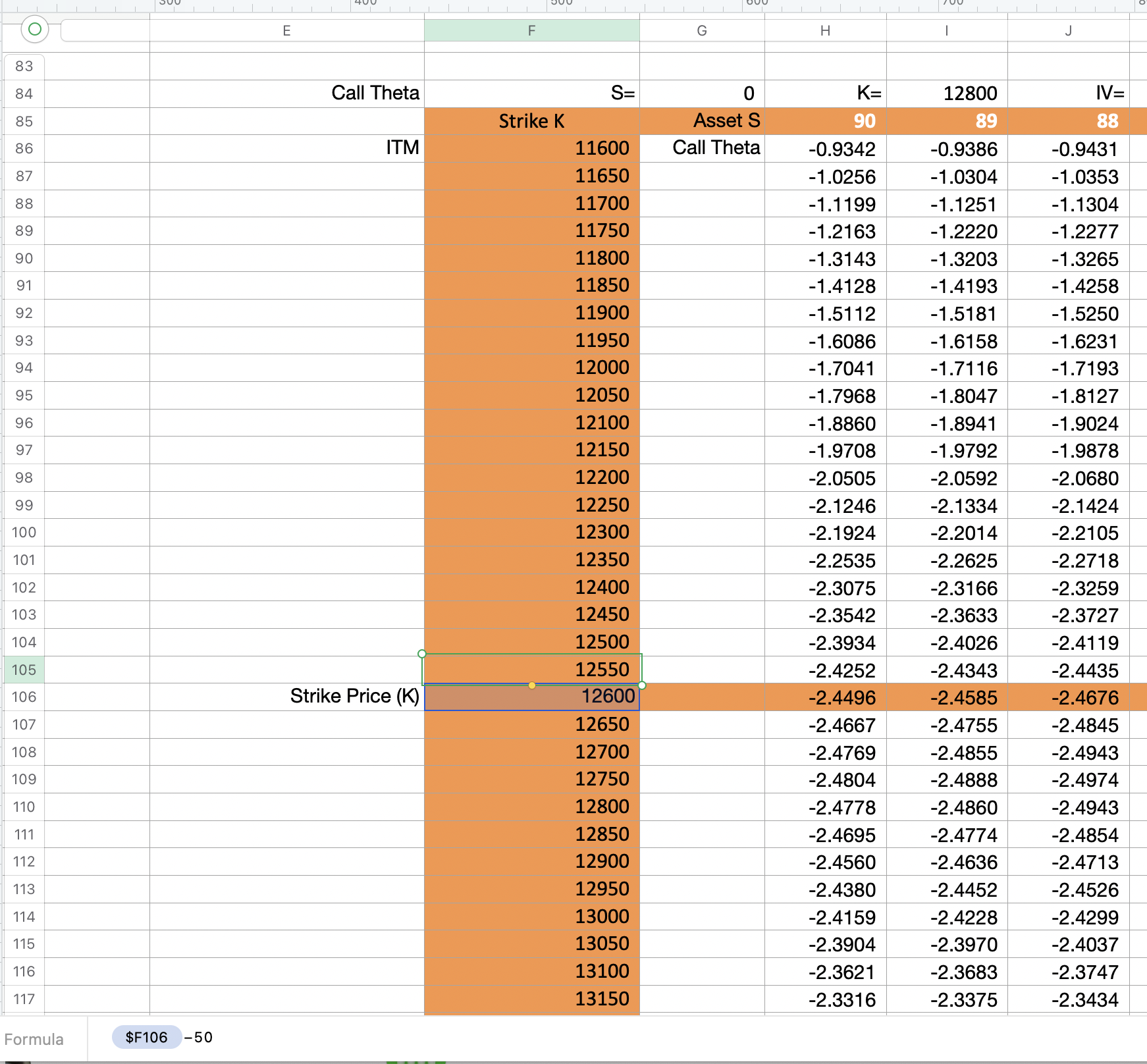Click the value -2.4676 in row 106

pos(1068,697)
